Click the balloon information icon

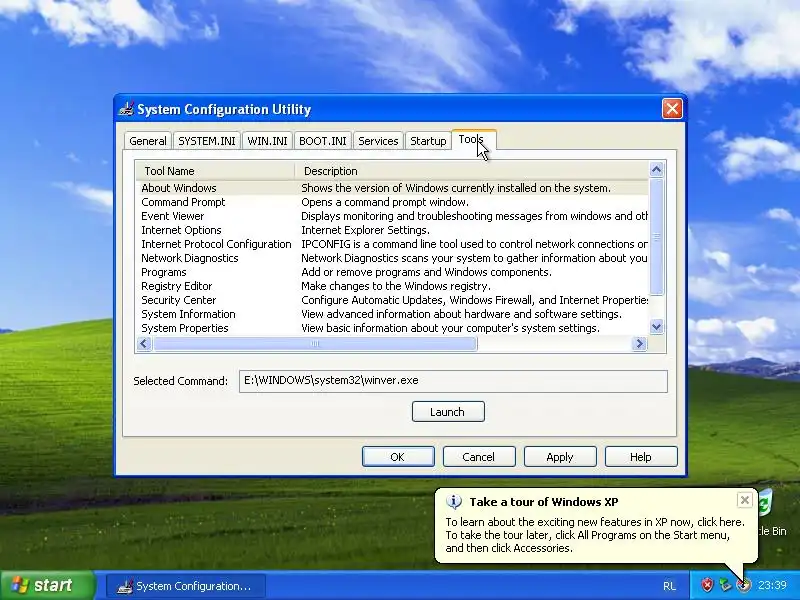point(454,502)
